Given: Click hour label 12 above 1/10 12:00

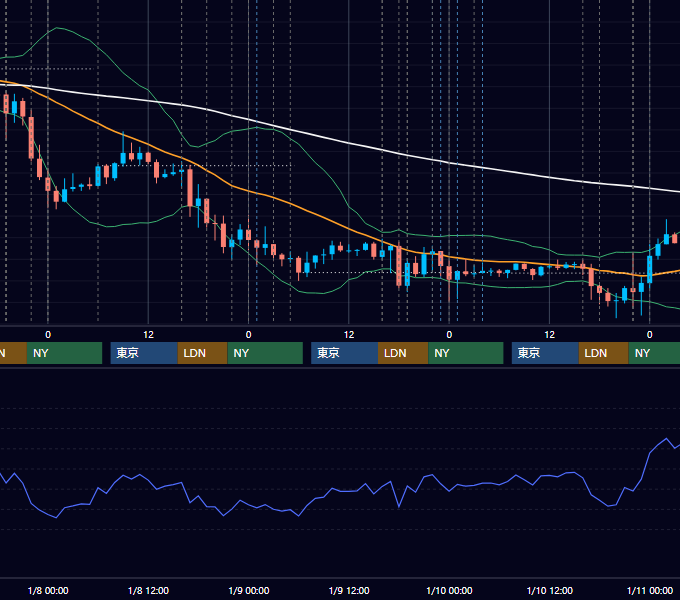Looking at the screenshot, I should click(x=549, y=335).
